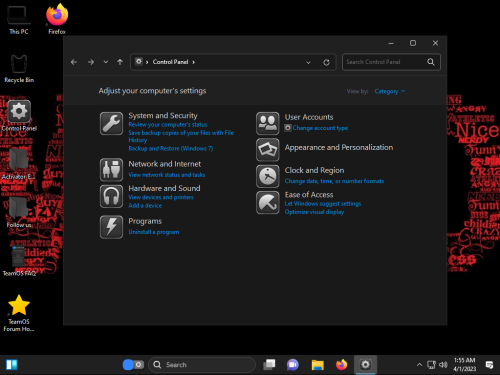The image size is (500, 375).
Task: Open the System and Security wrench icon
Action: tap(111, 123)
